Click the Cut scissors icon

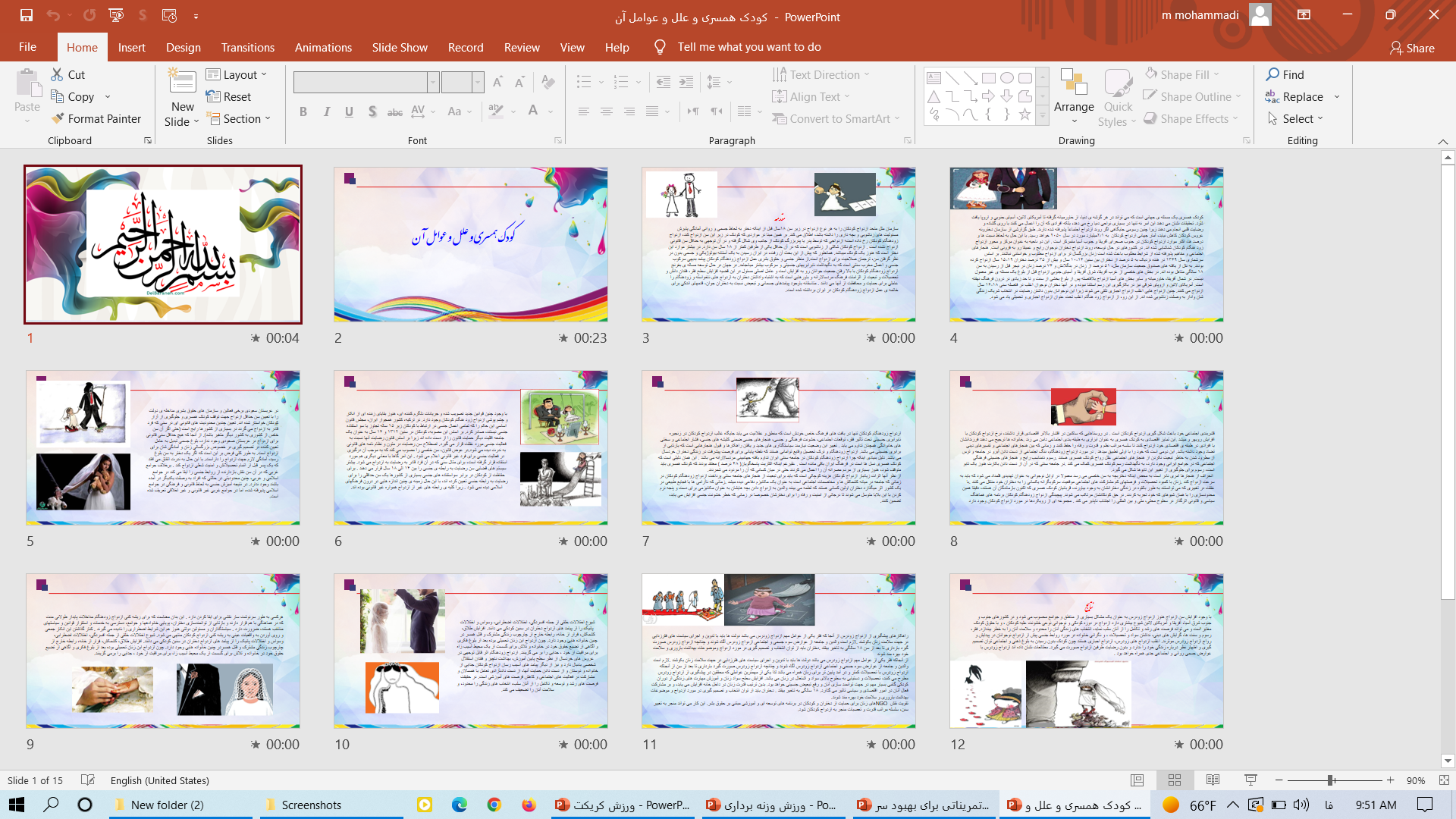coord(58,74)
